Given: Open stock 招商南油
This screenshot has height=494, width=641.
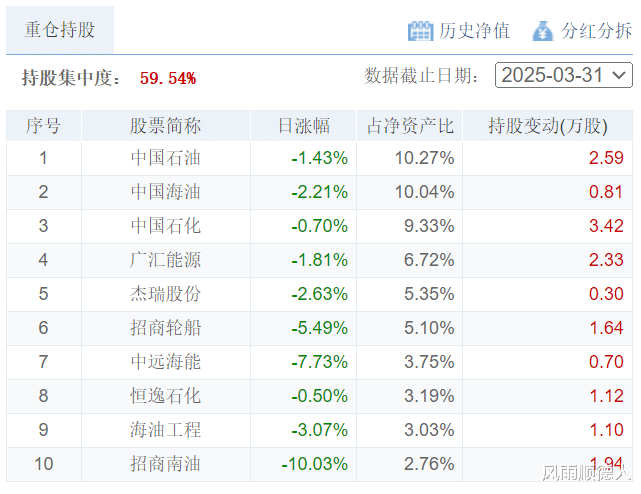Looking at the screenshot, I should point(166,464).
